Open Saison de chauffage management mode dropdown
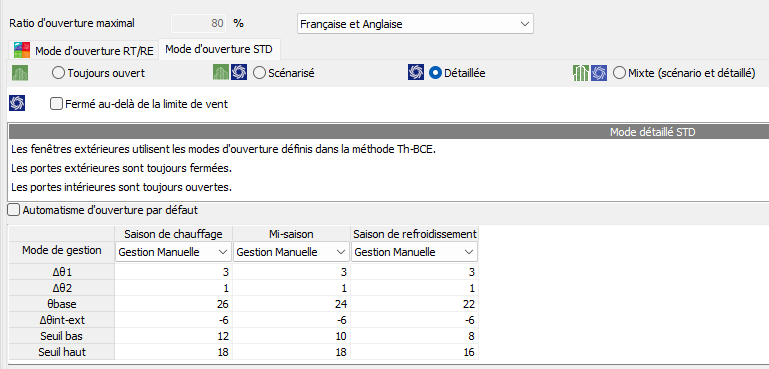The image size is (769, 369). [x=173, y=252]
